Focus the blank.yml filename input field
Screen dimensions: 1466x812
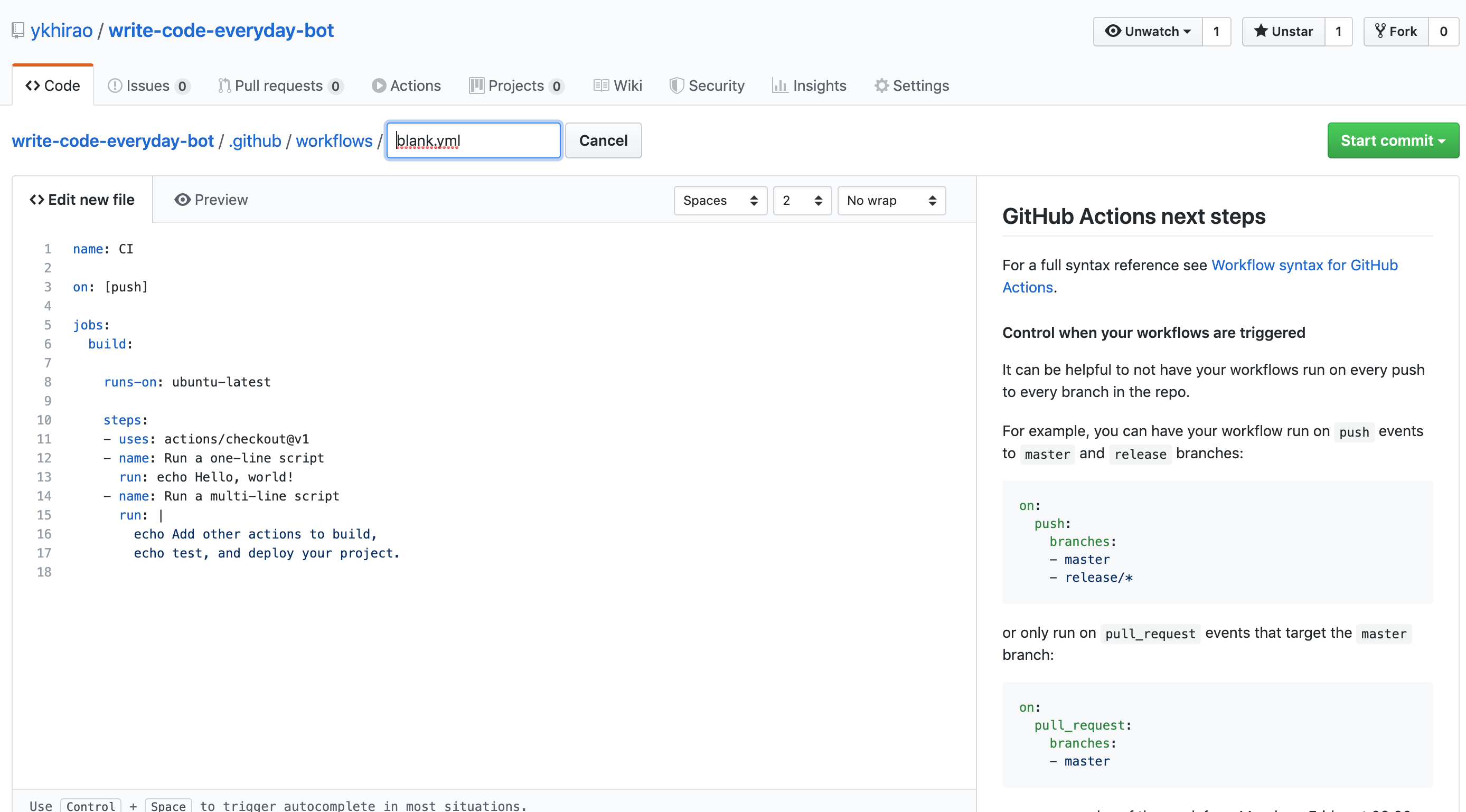pyautogui.click(x=474, y=140)
